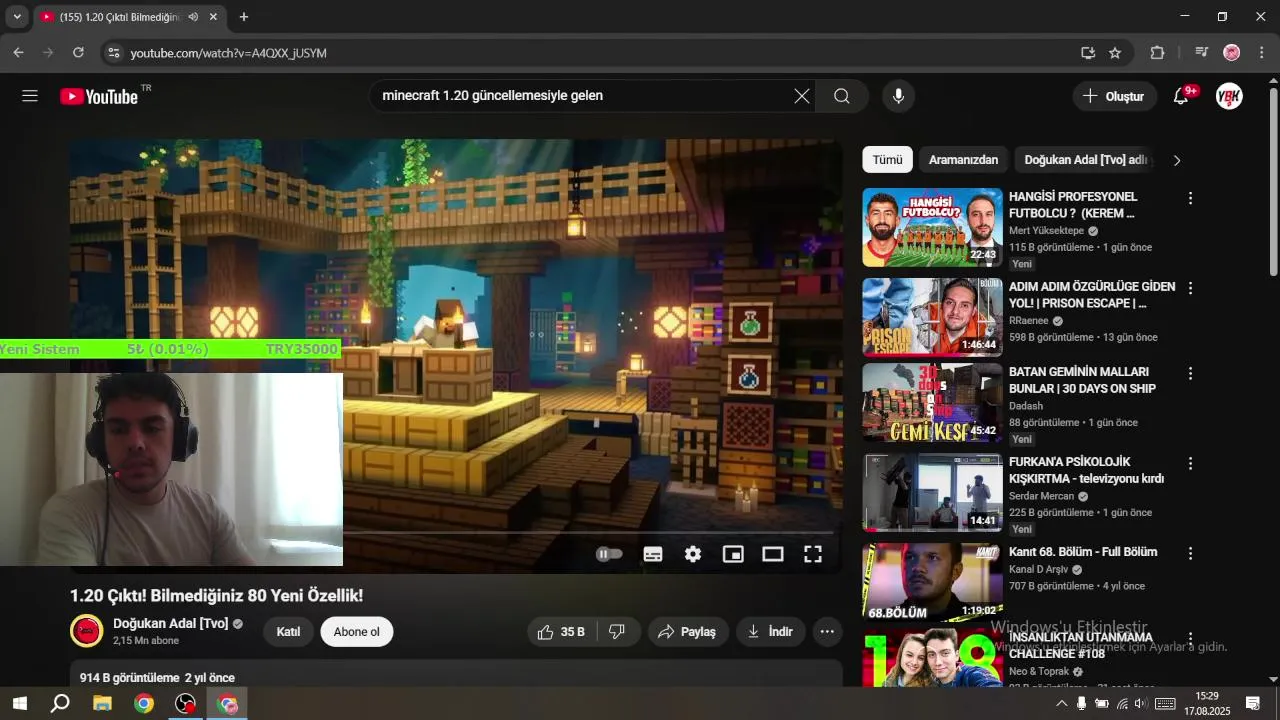
Task: Open options for ADIM ADIM ÖZGÜRLÜGE video
Action: (x=1190, y=288)
